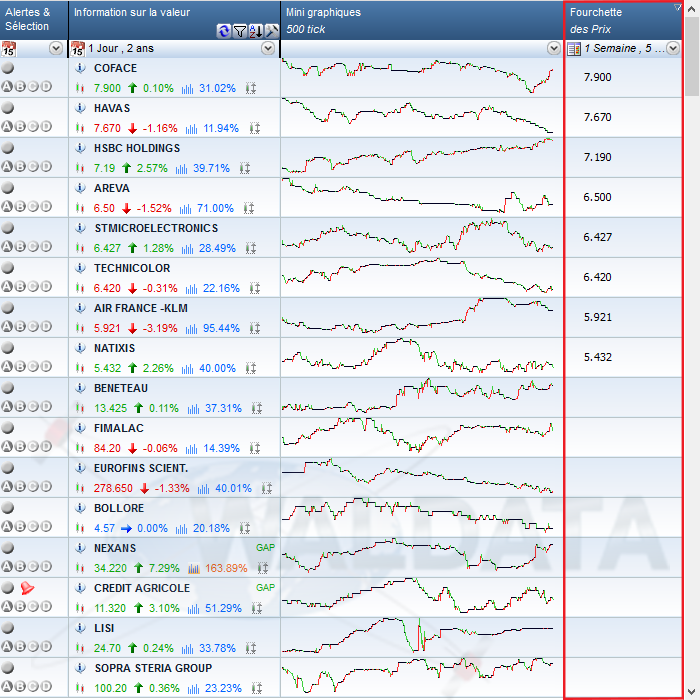Click GAP label in NEXANS row
Image resolution: width=700 pixels, height=700 pixels.
tap(265, 547)
